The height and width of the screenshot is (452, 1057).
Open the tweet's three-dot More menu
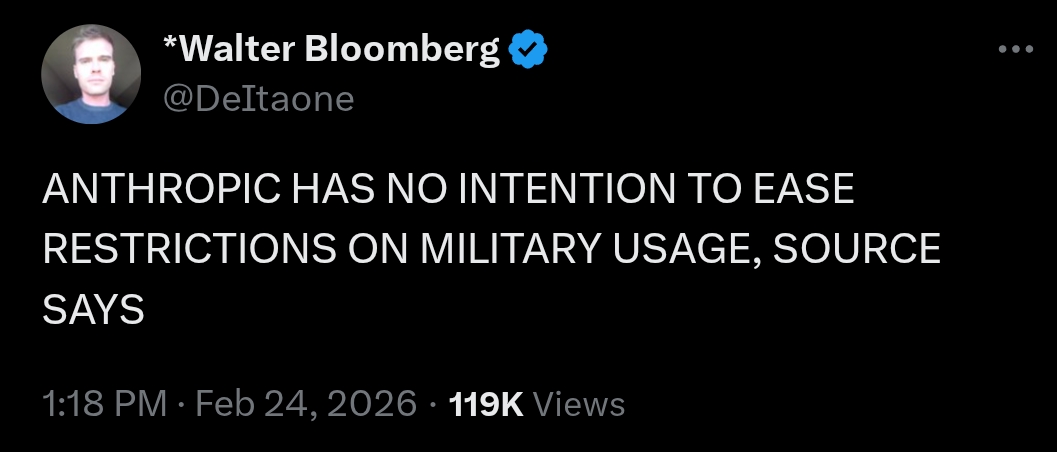pyautogui.click(x=1015, y=49)
